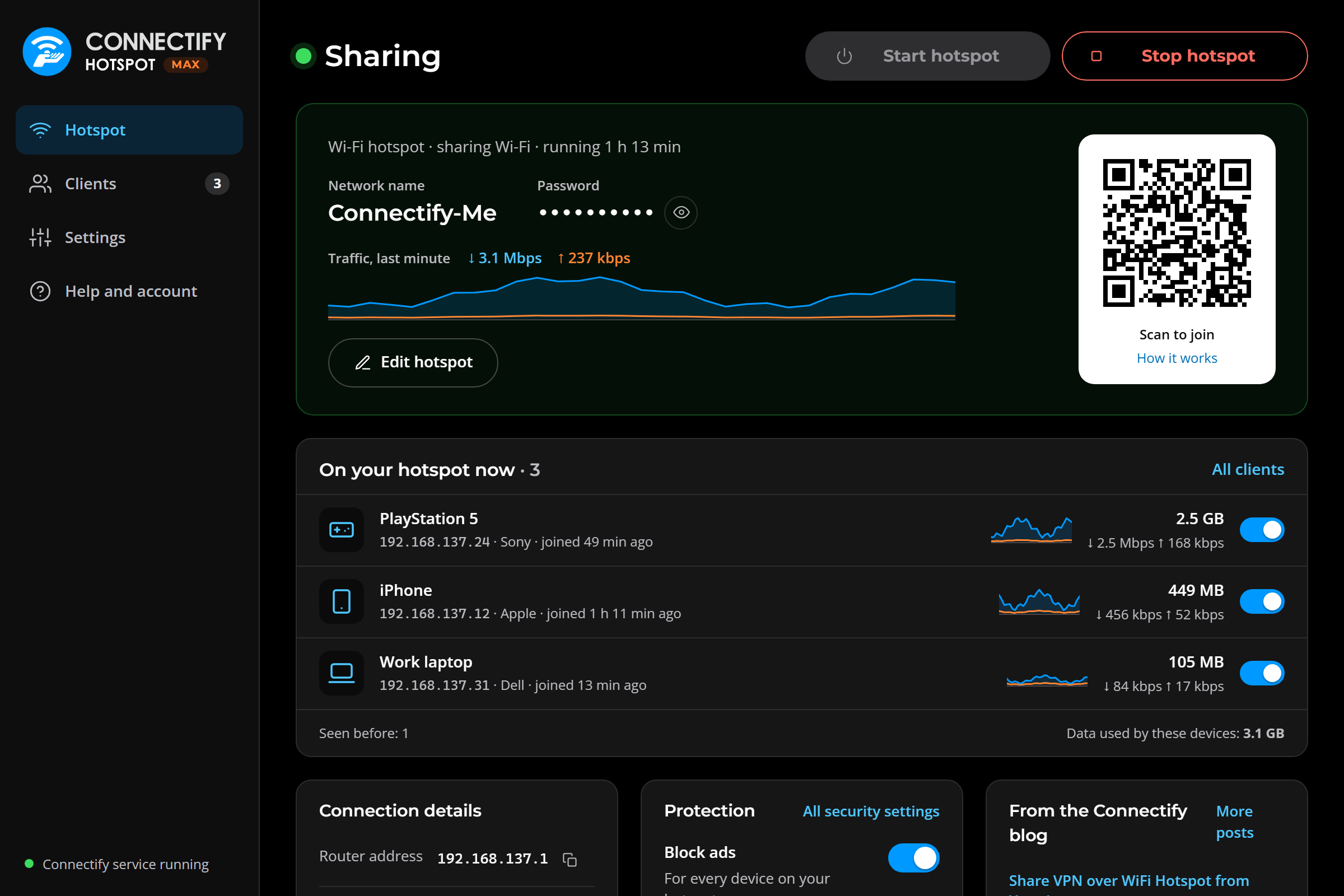
Task: Click the Connectify service running status
Action: [x=116, y=865]
